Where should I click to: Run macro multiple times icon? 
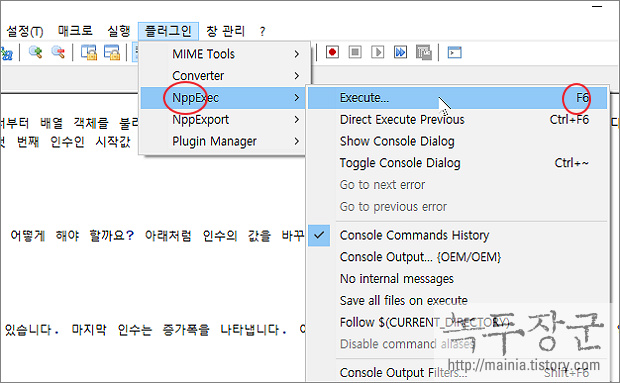click(400, 52)
